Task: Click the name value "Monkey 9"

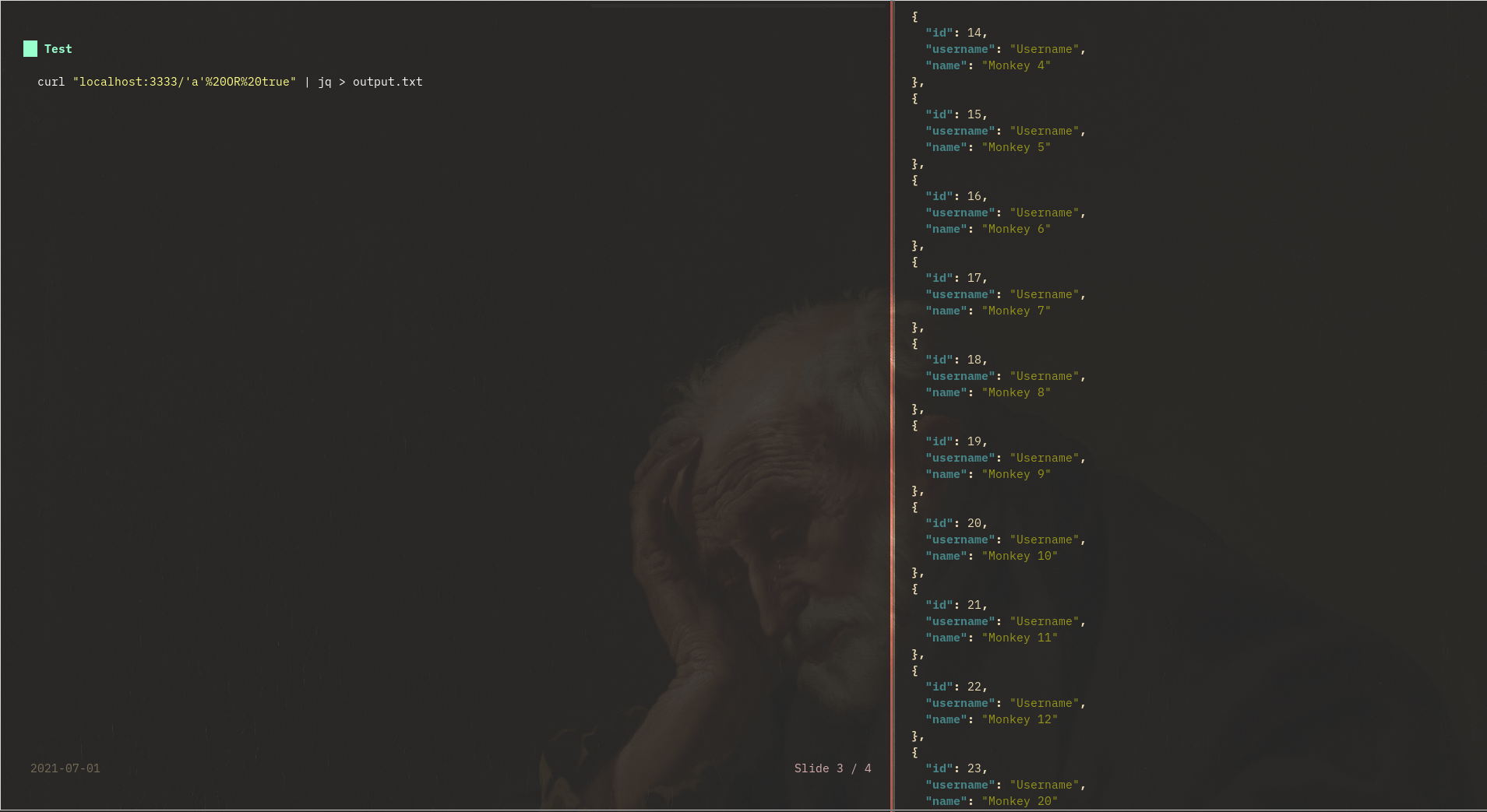Action: click(x=1016, y=474)
